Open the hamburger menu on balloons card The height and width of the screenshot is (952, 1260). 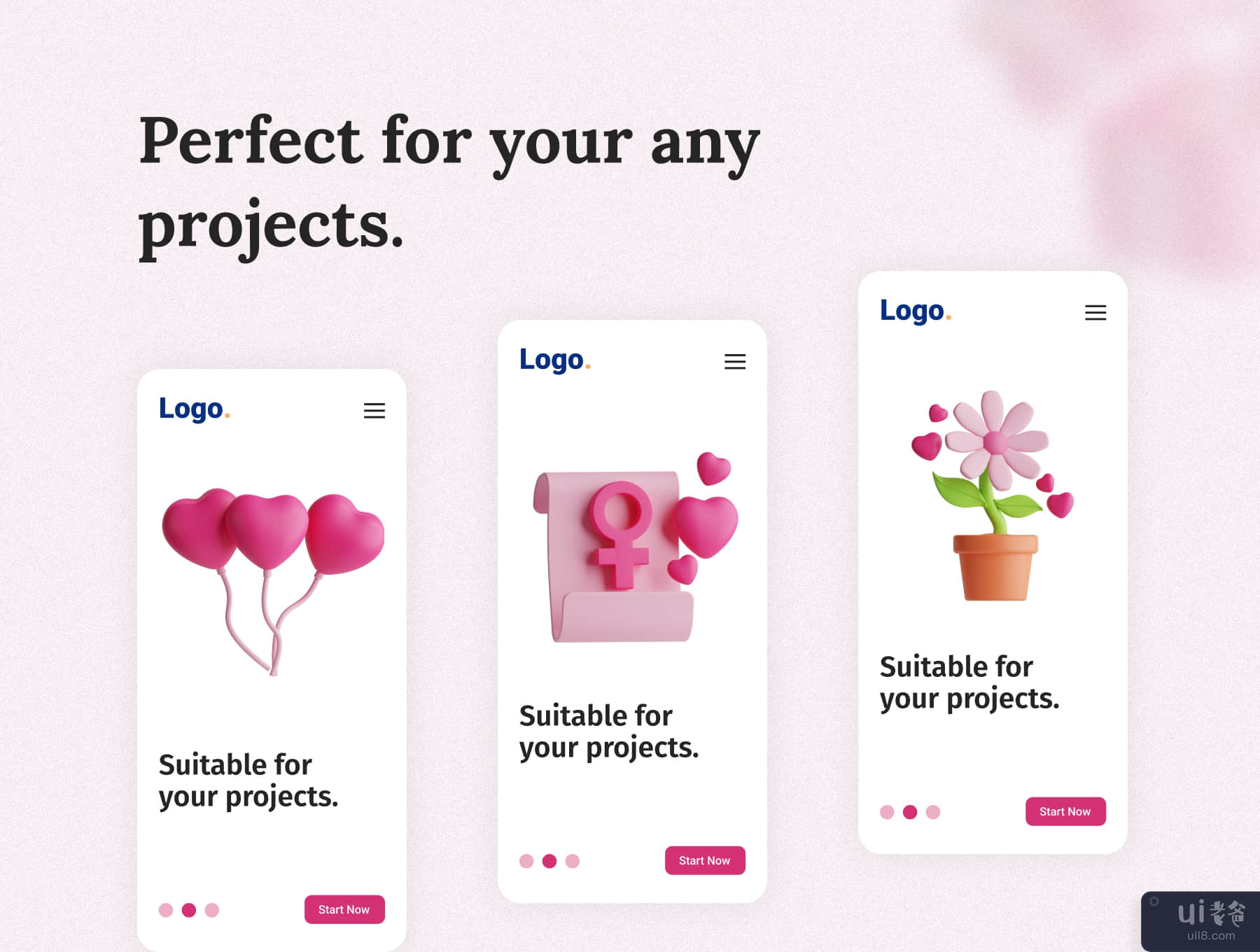click(374, 411)
